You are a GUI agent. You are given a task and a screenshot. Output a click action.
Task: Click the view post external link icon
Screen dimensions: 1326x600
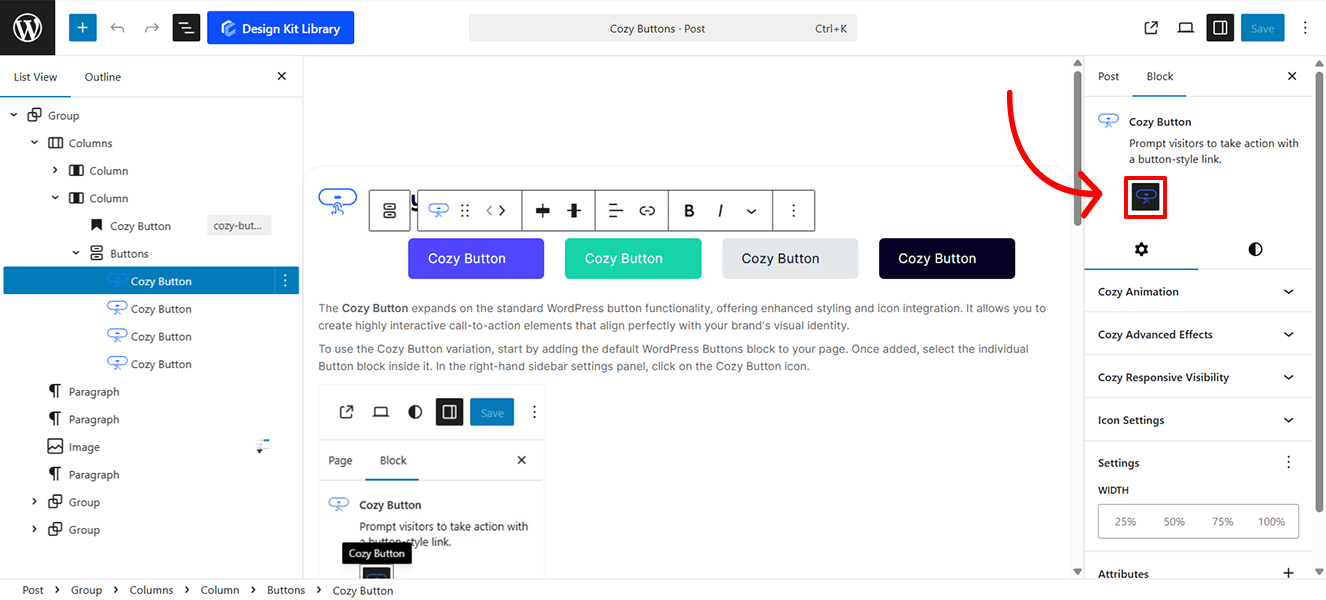[1151, 28]
